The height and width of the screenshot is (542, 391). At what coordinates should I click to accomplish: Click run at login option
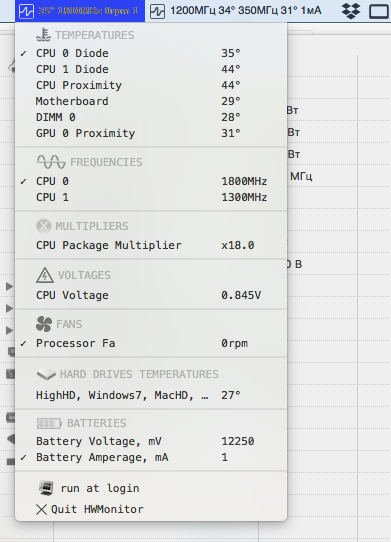151,488
